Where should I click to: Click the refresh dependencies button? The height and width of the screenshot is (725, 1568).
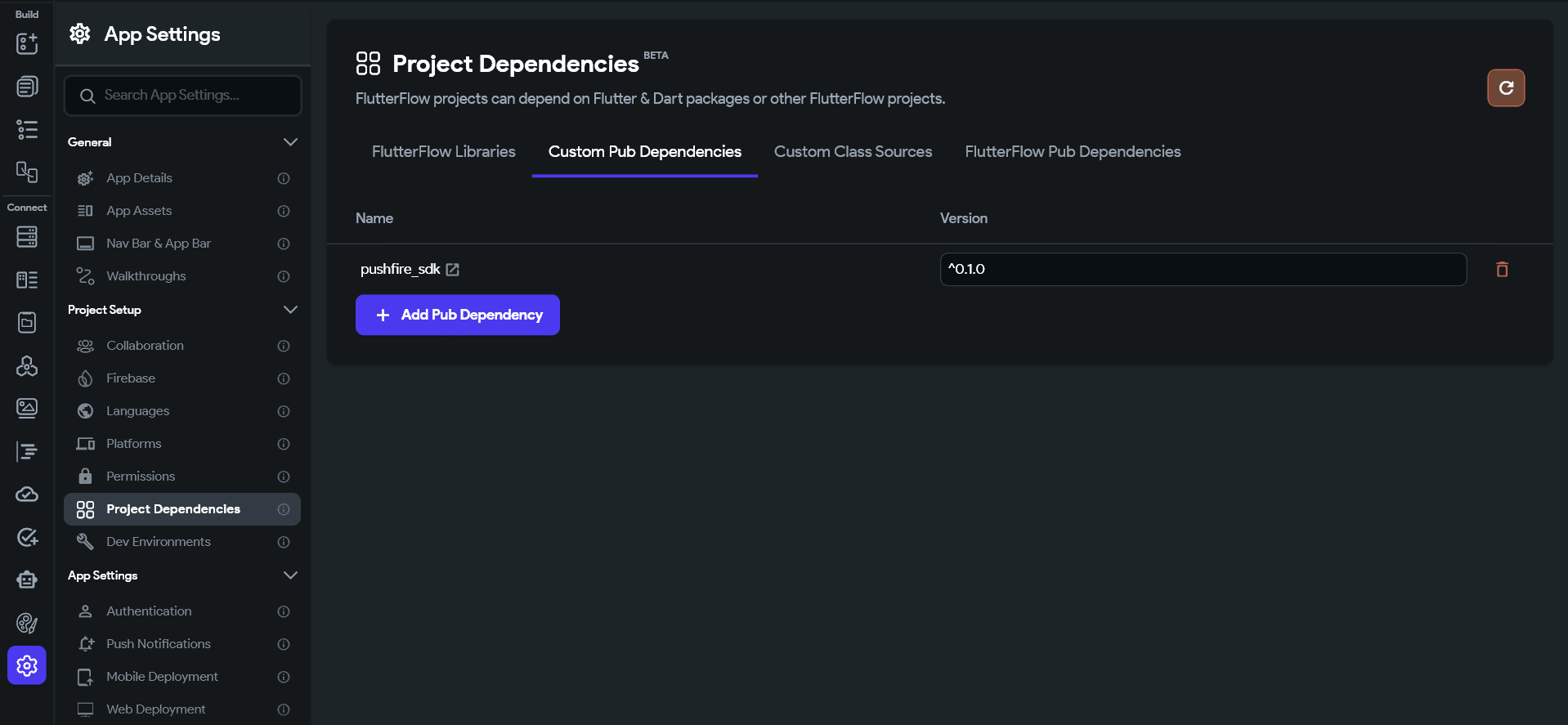point(1505,88)
